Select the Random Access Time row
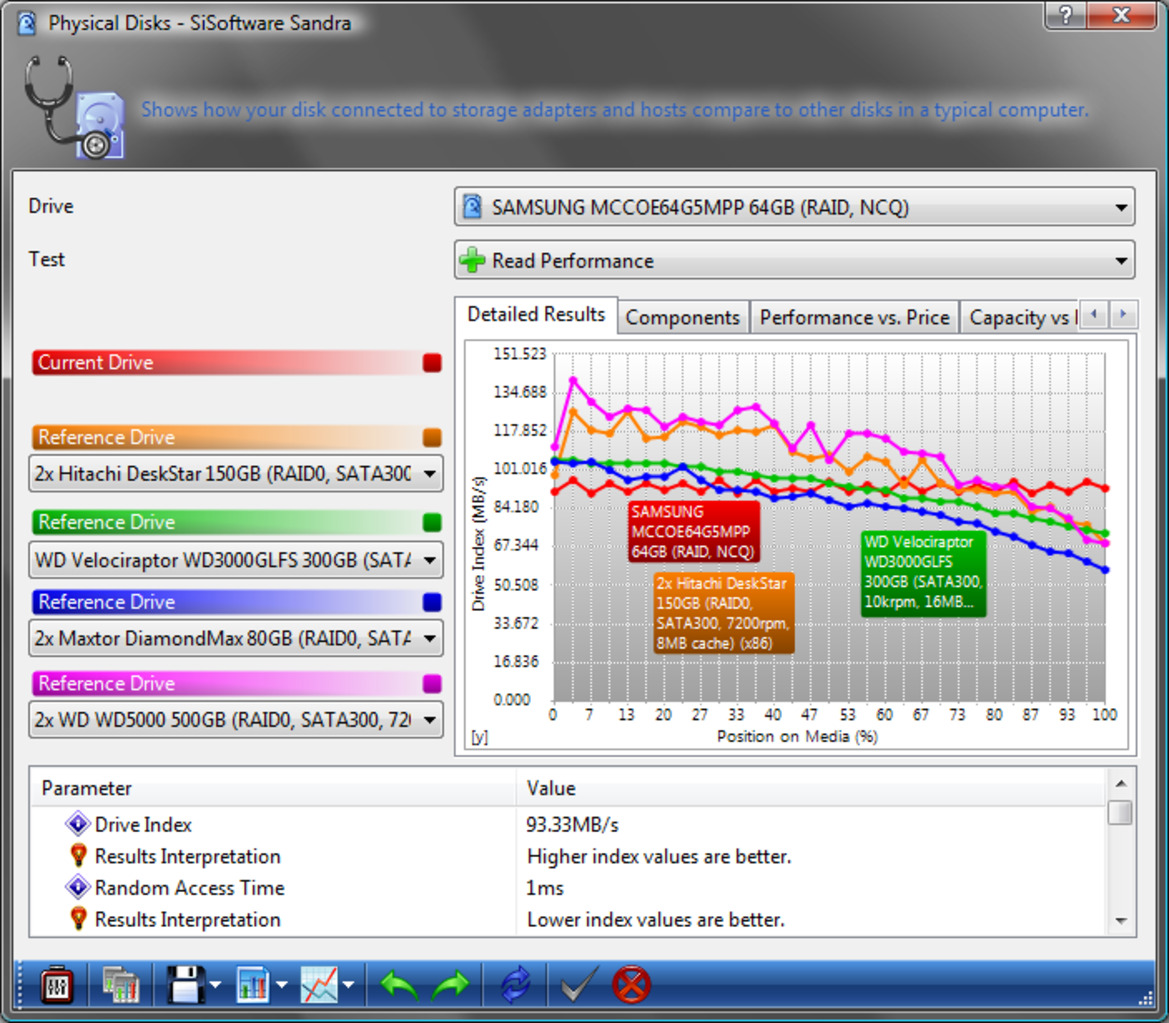The height and width of the screenshot is (1023, 1169). (x=568, y=887)
